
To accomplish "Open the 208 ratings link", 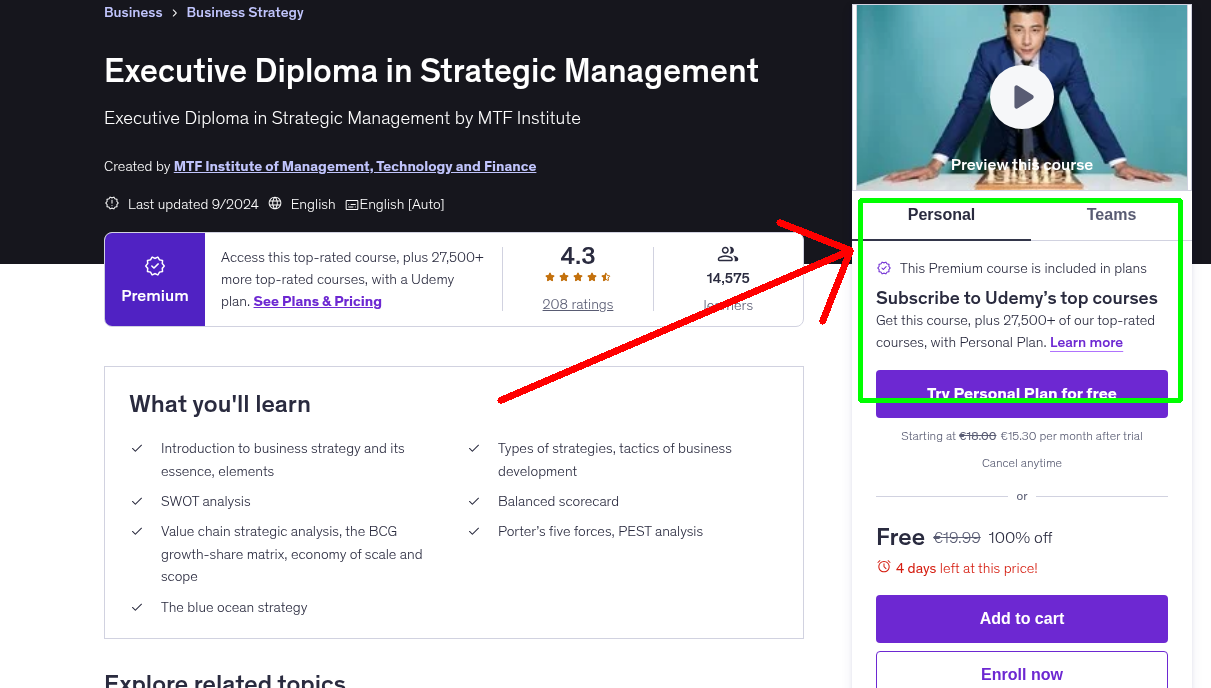I will pyautogui.click(x=578, y=304).
